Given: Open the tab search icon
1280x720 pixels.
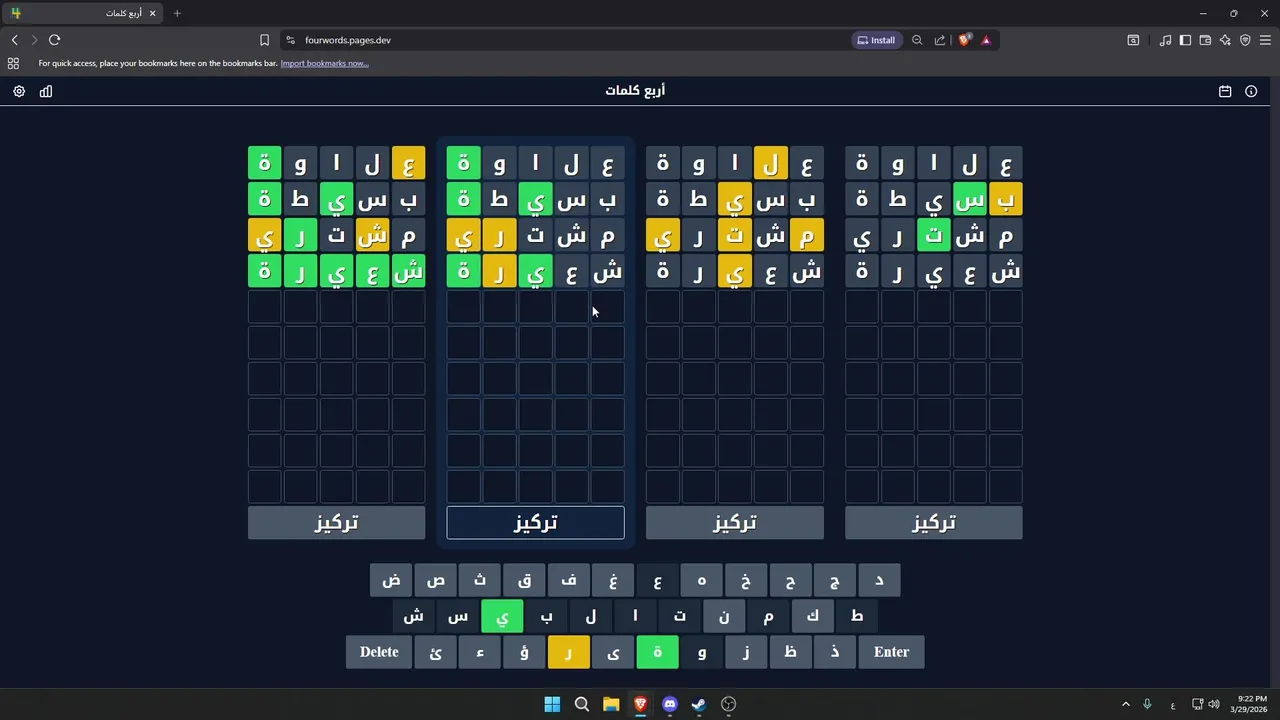Looking at the screenshot, I should point(1133,40).
